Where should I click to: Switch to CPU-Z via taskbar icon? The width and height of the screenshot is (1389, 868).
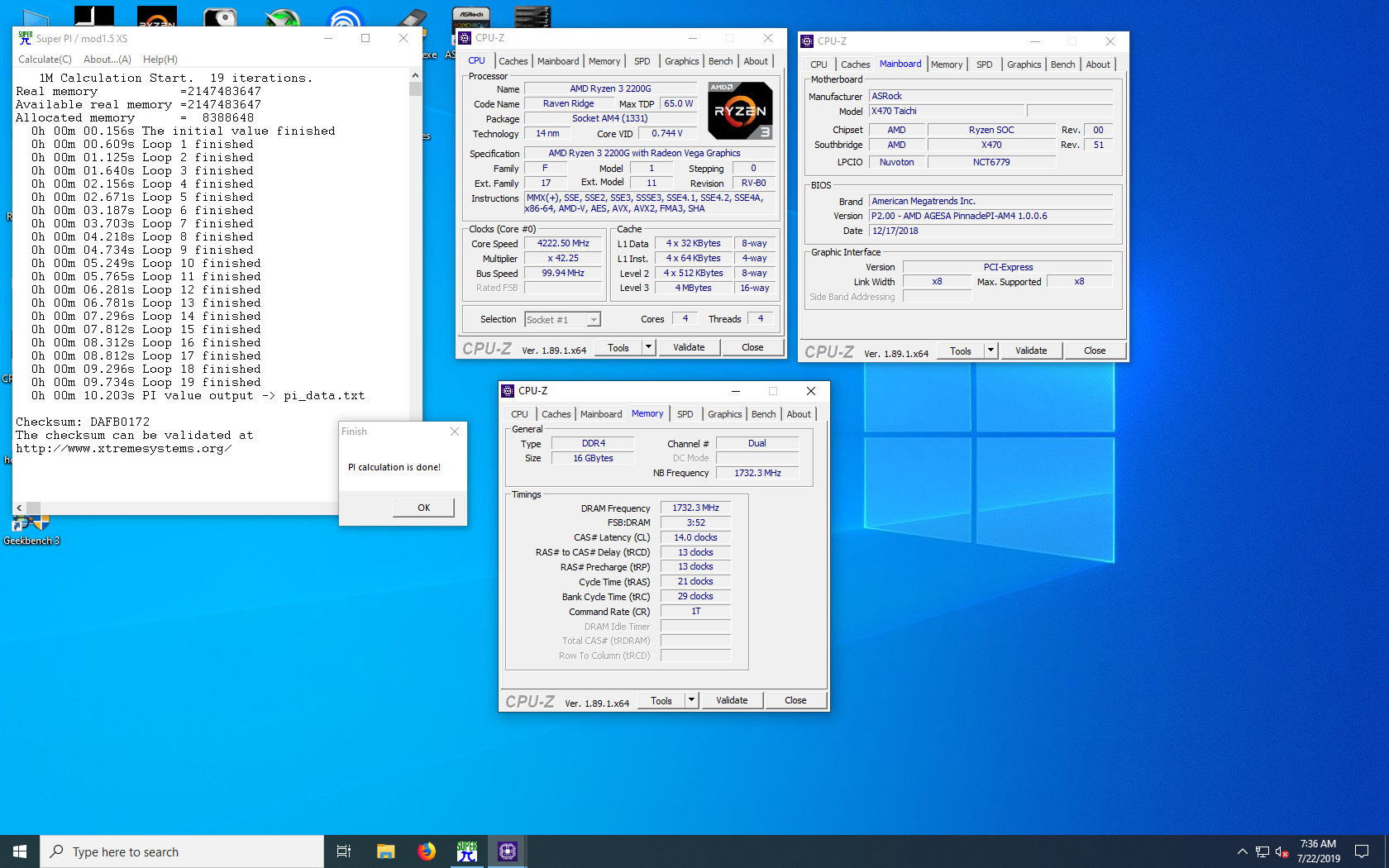pos(508,851)
